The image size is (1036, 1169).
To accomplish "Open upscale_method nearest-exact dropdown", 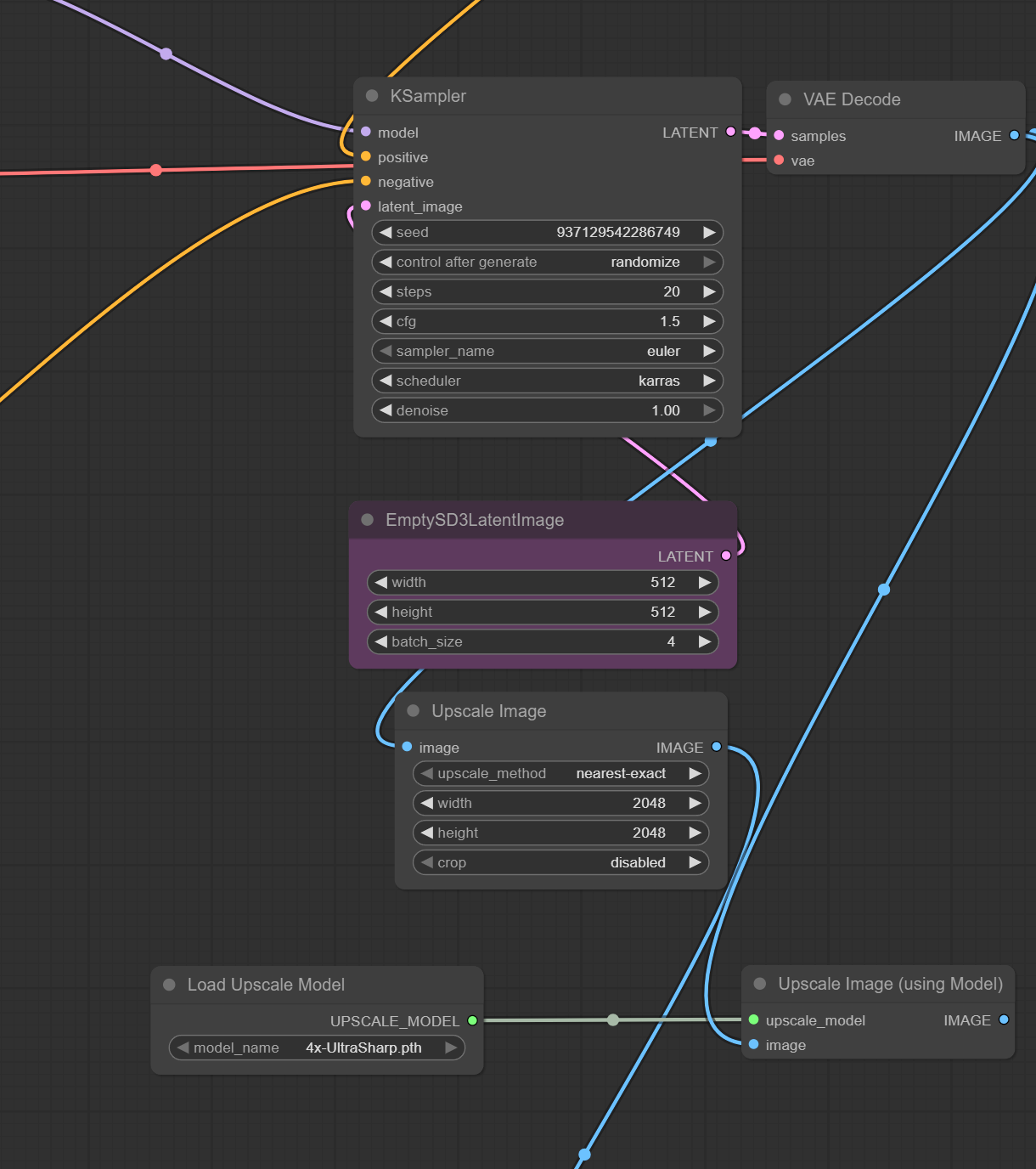I will click(560, 773).
